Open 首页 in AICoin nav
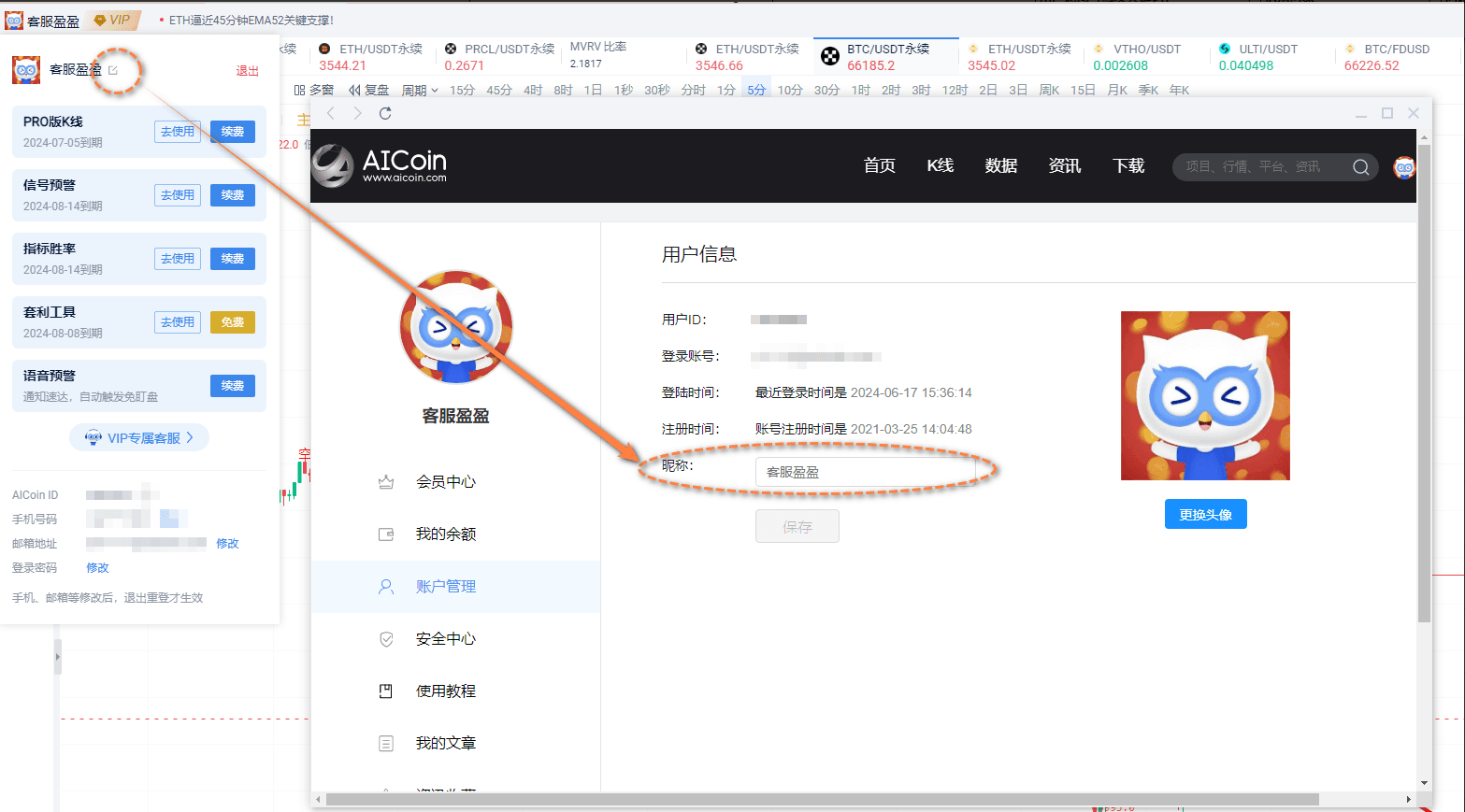This screenshot has height=812, width=1465. click(x=880, y=165)
